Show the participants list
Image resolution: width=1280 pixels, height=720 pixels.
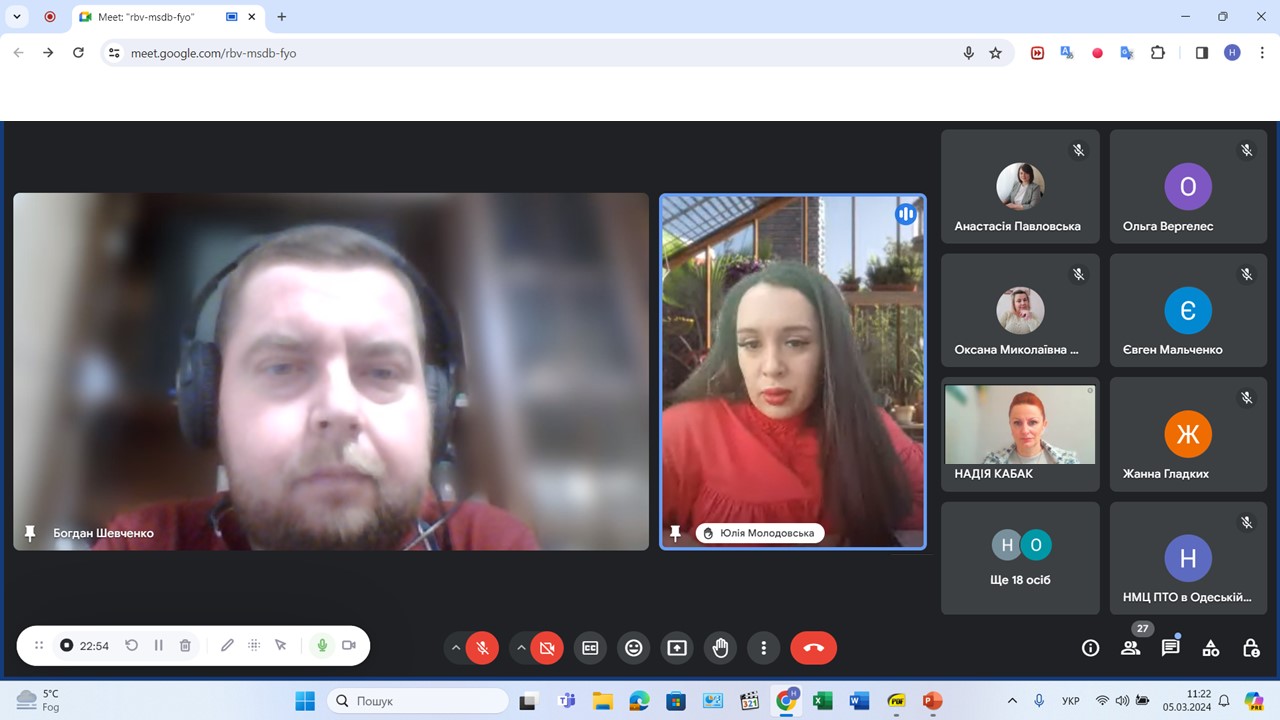1130,648
